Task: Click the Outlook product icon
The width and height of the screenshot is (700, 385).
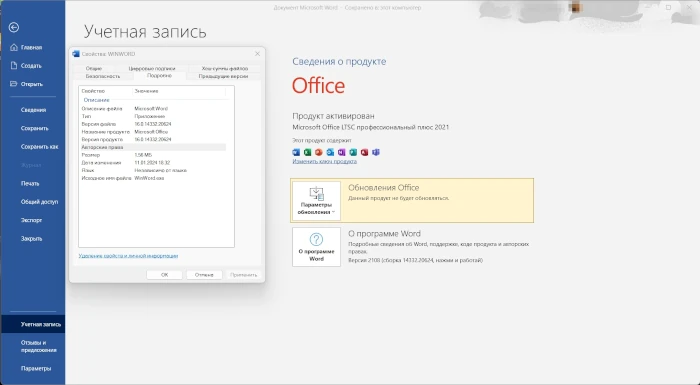Action: [330, 152]
